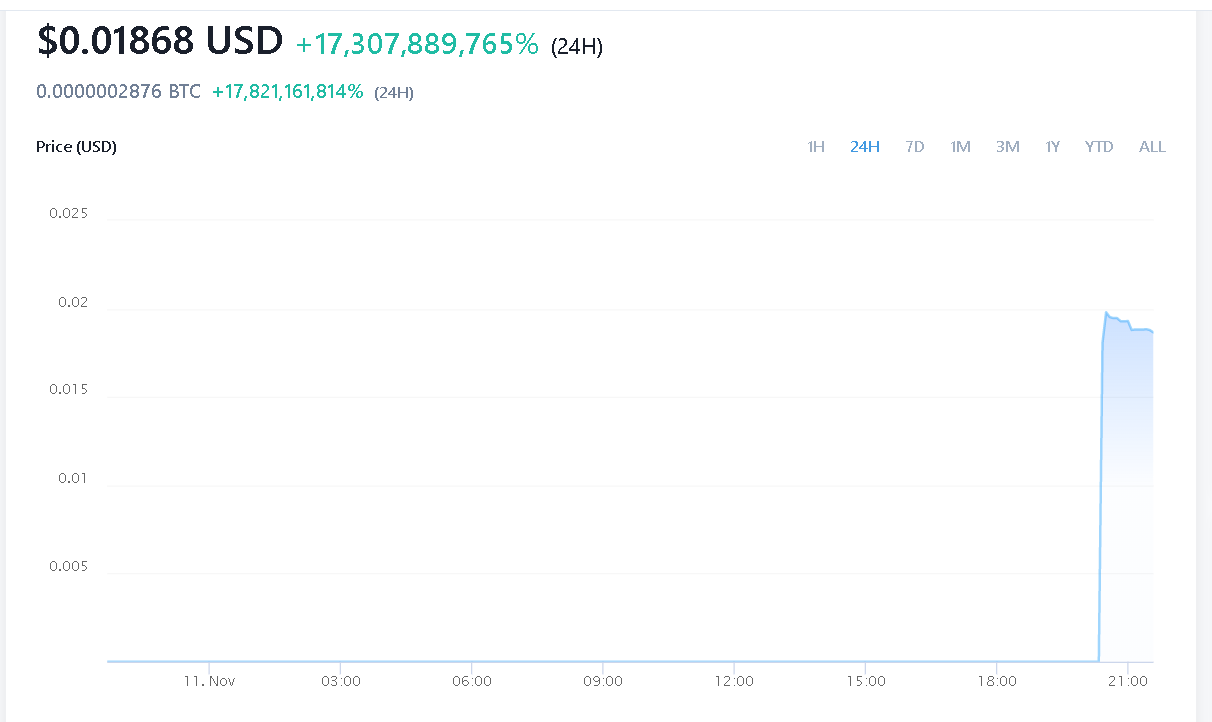Switch chart range to 1H
Viewport: 1212px width, 722px height.
click(816, 147)
